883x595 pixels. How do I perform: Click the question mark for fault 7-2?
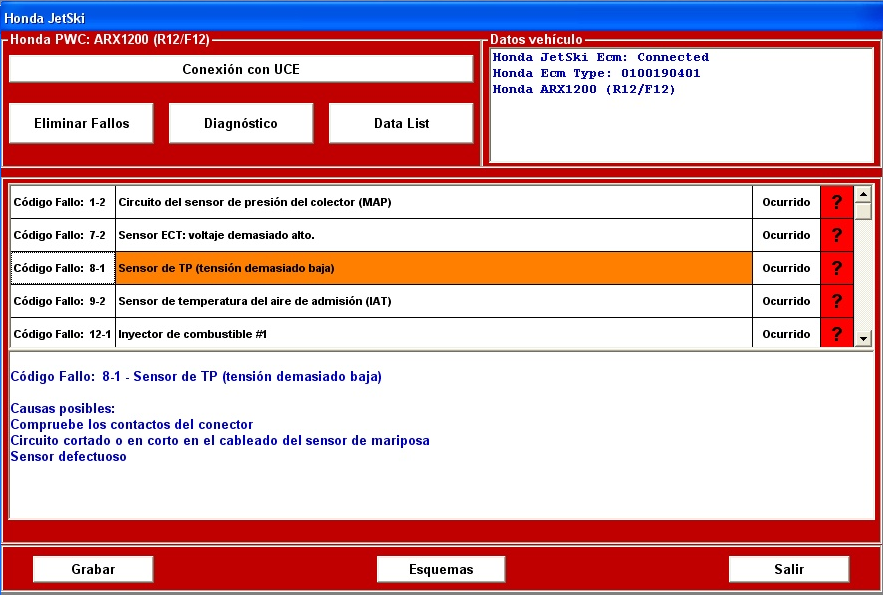pos(836,235)
